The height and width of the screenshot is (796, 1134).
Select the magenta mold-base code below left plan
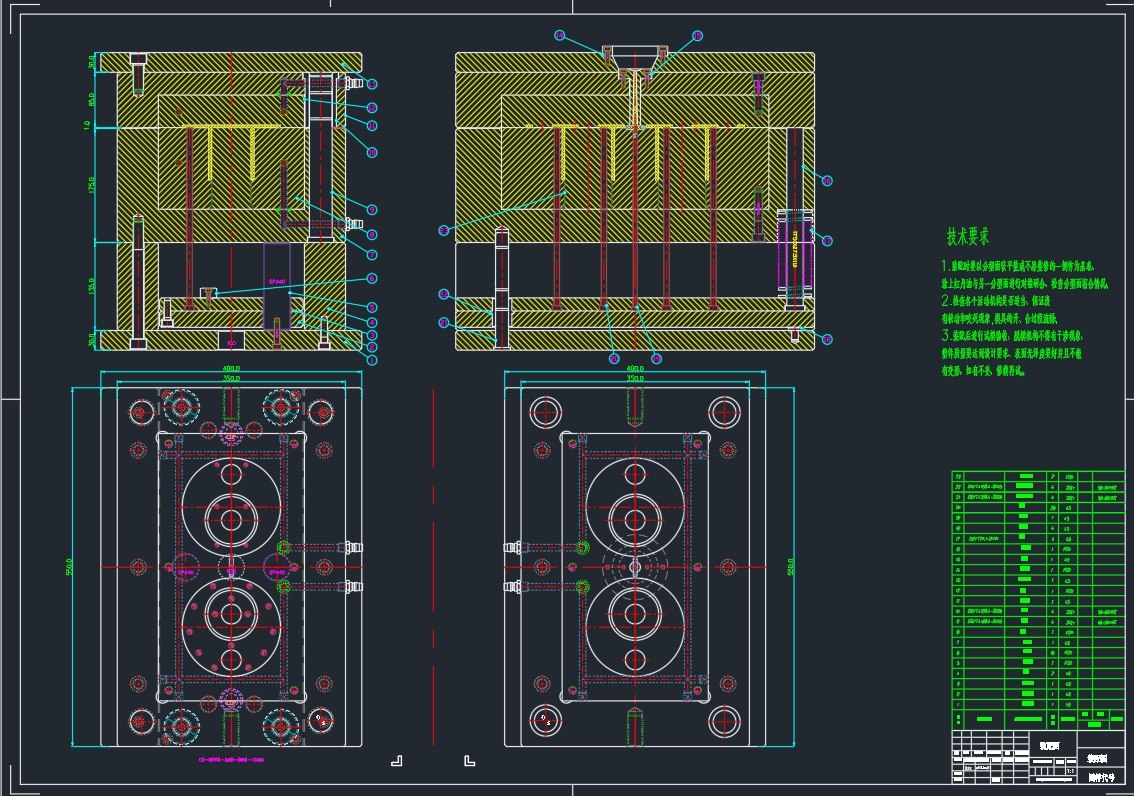[x=231, y=760]
